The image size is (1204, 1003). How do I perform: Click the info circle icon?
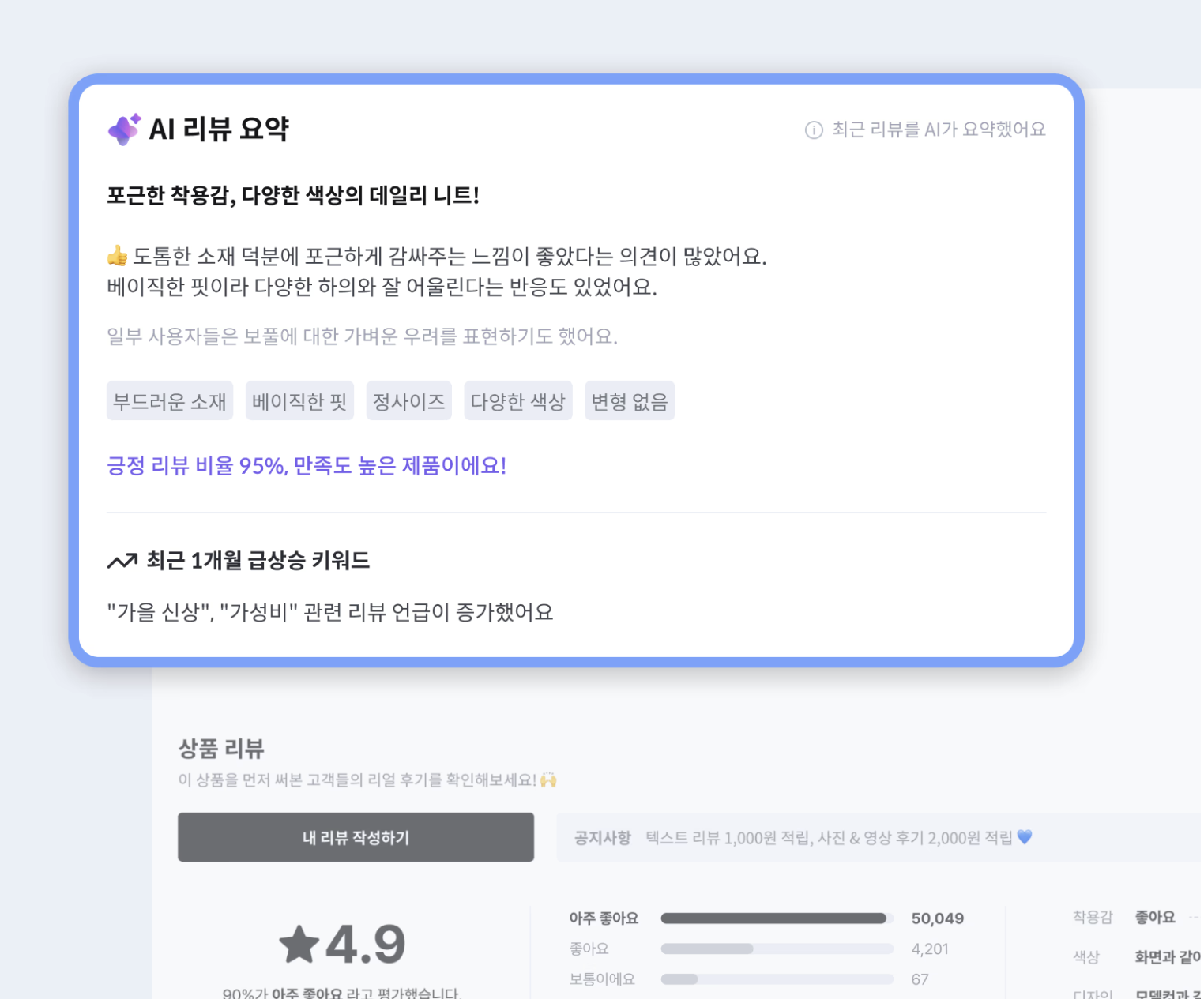[814, 130]
